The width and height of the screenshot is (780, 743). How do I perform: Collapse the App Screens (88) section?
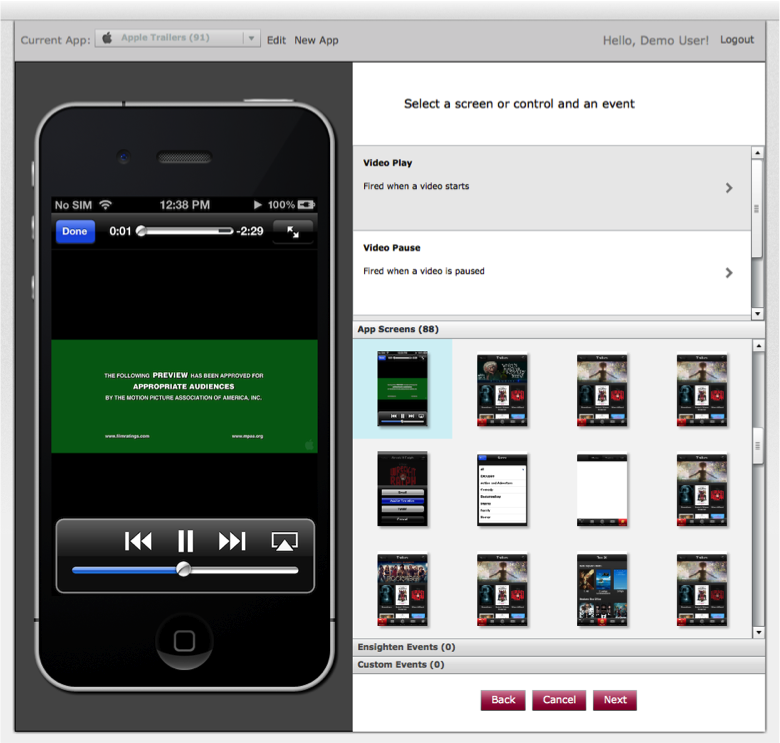tap(559, 329)
